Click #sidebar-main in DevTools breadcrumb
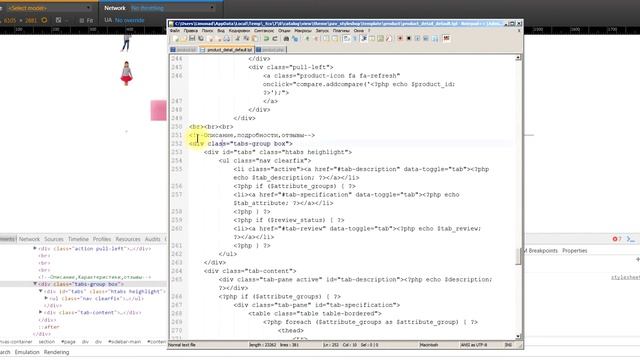Image resolution: width=640 pixels, height=360 pixels. (x=124, y=342)
